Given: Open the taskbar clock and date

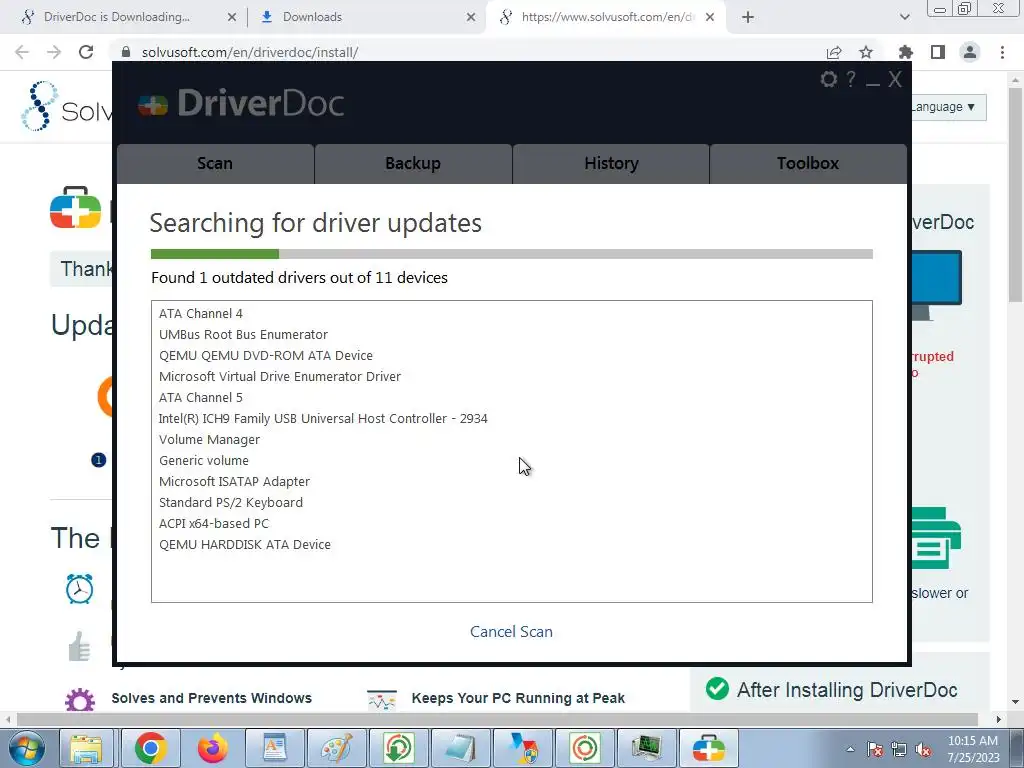Looking at the screenshot, I should click(x=973, y=749).
